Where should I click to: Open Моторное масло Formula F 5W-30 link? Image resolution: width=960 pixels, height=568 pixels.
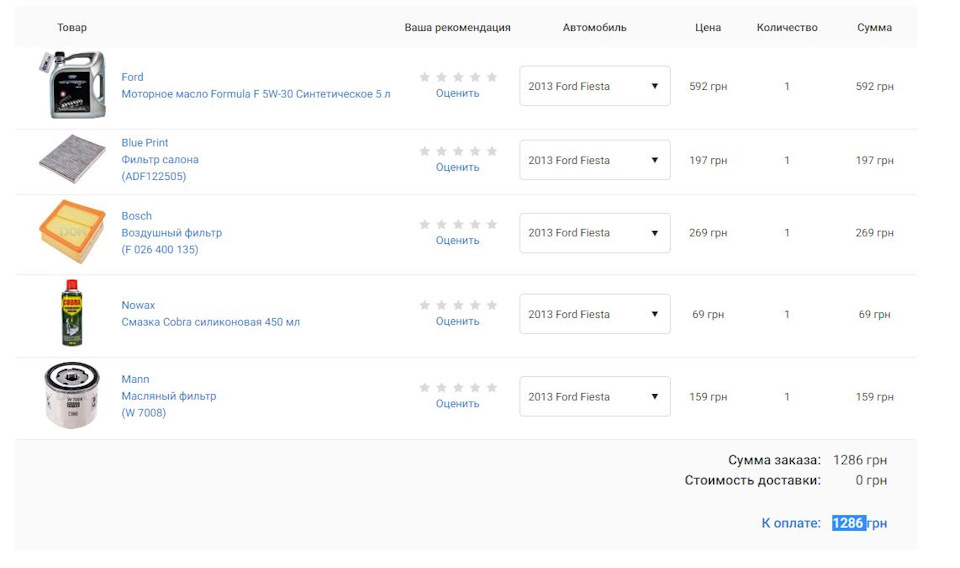click(x=256, y=94)
